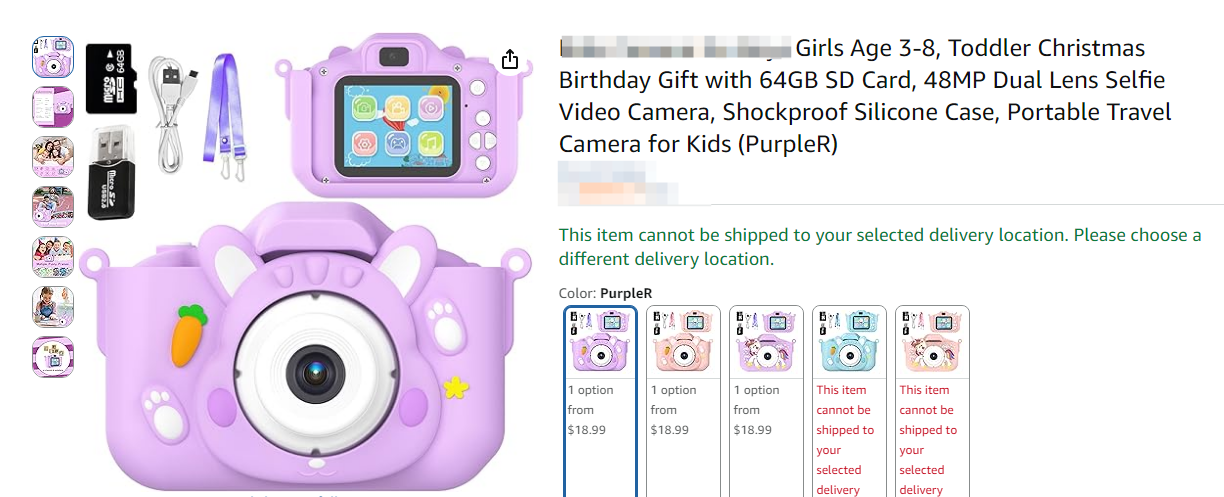
Task: Open the second gallery thumbnail showing specs
Action: [x=53, y=107]
